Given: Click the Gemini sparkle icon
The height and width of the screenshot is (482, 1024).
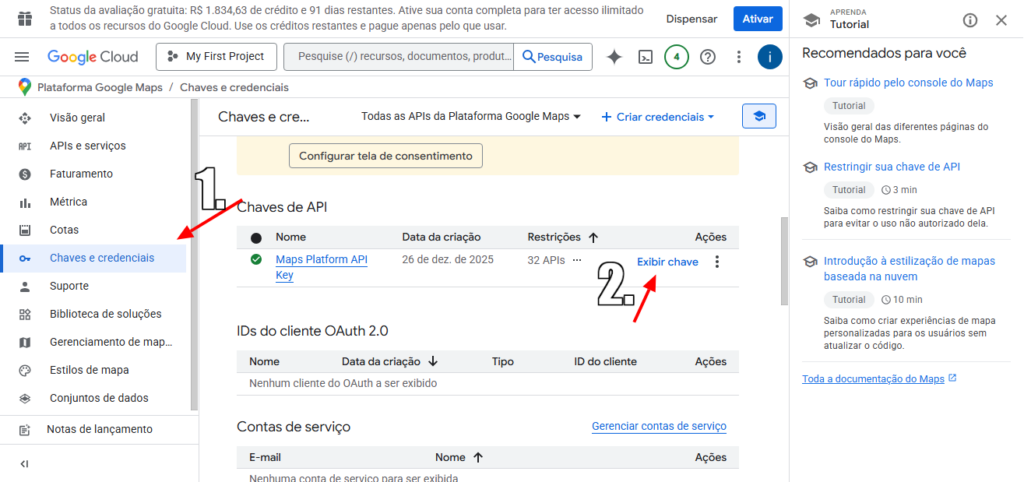Looking at the screenshot, I should pyautogui.click(x=614, y=57).
